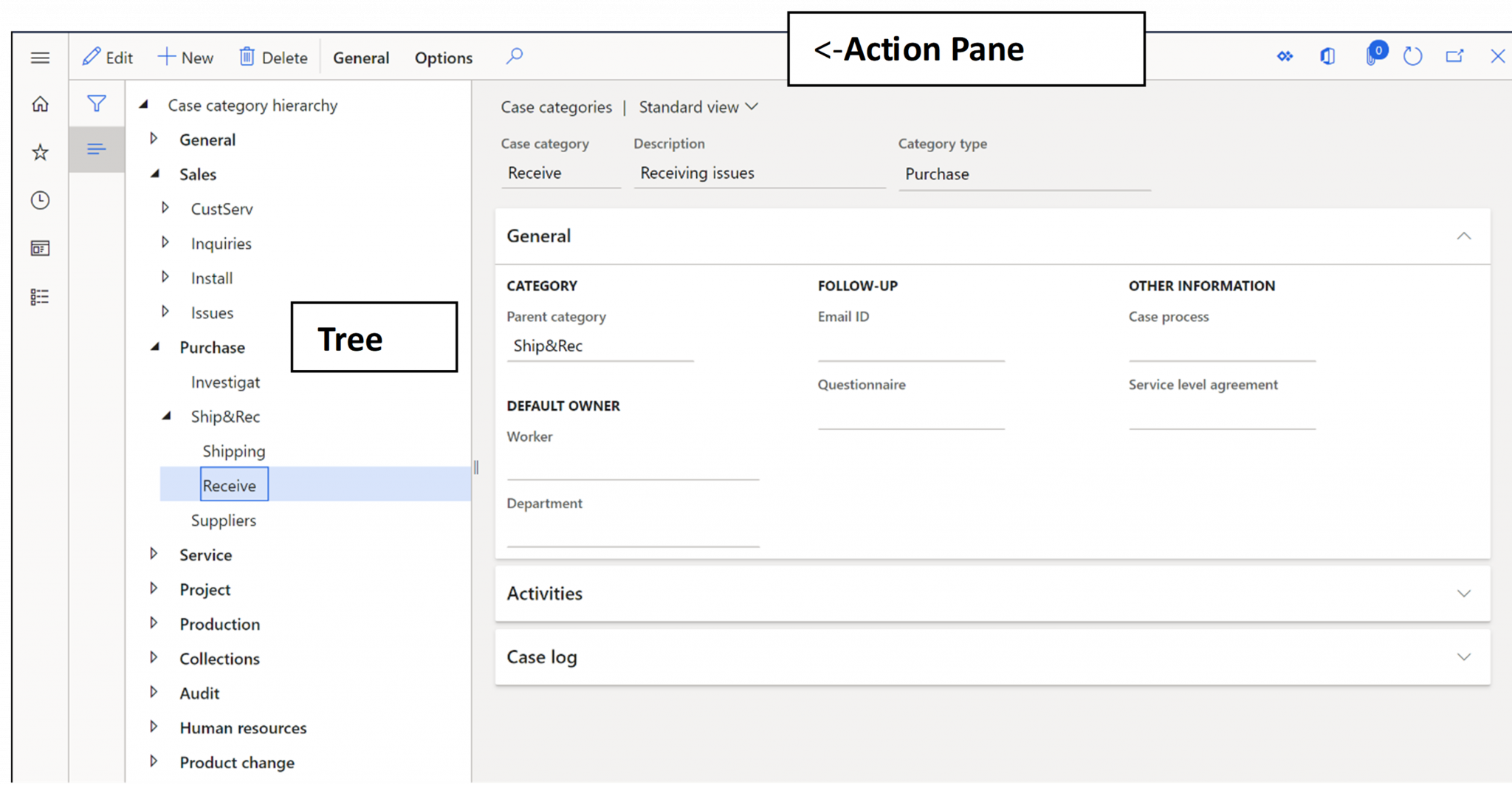Open the record in a new window icon
The height and width of the screenshot is (785, 1512).
[1454, 56]
